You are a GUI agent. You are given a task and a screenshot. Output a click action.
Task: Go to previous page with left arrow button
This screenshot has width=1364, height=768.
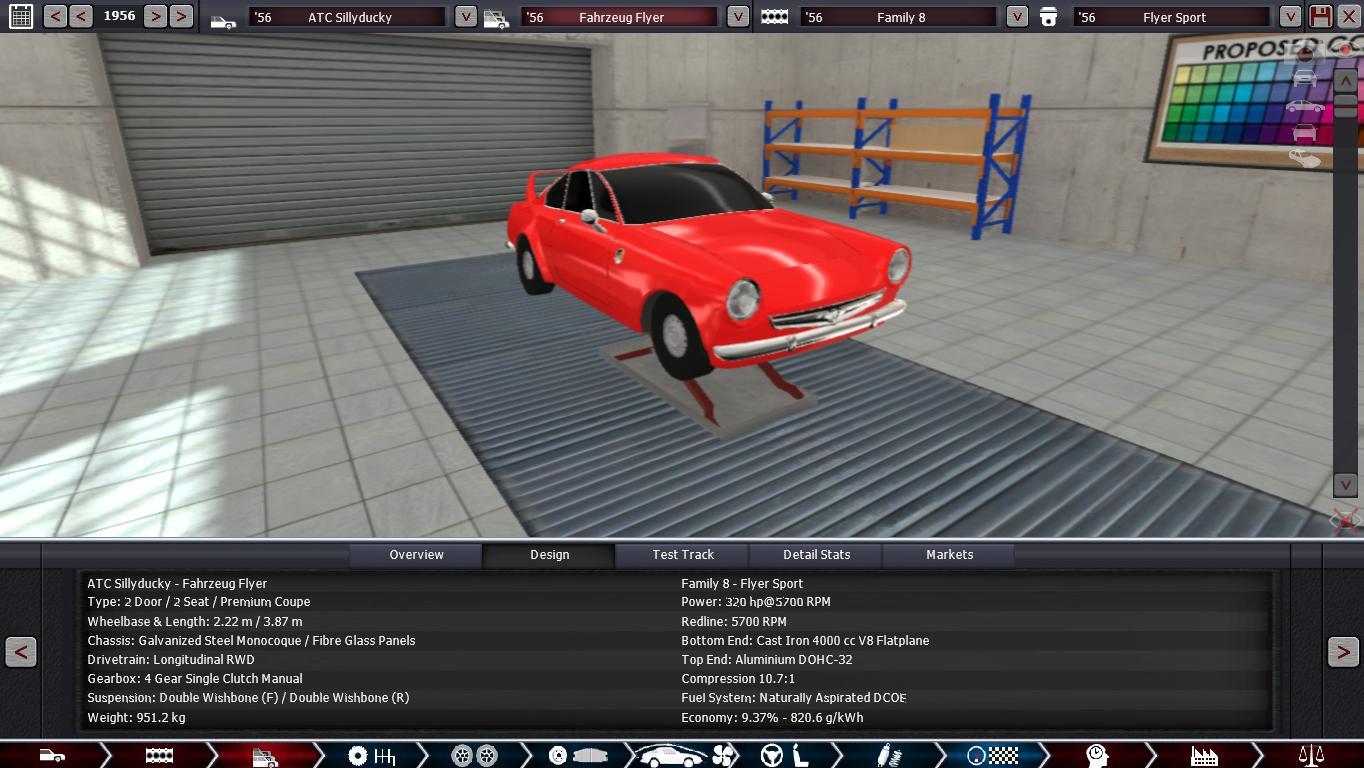click(21, 652)
